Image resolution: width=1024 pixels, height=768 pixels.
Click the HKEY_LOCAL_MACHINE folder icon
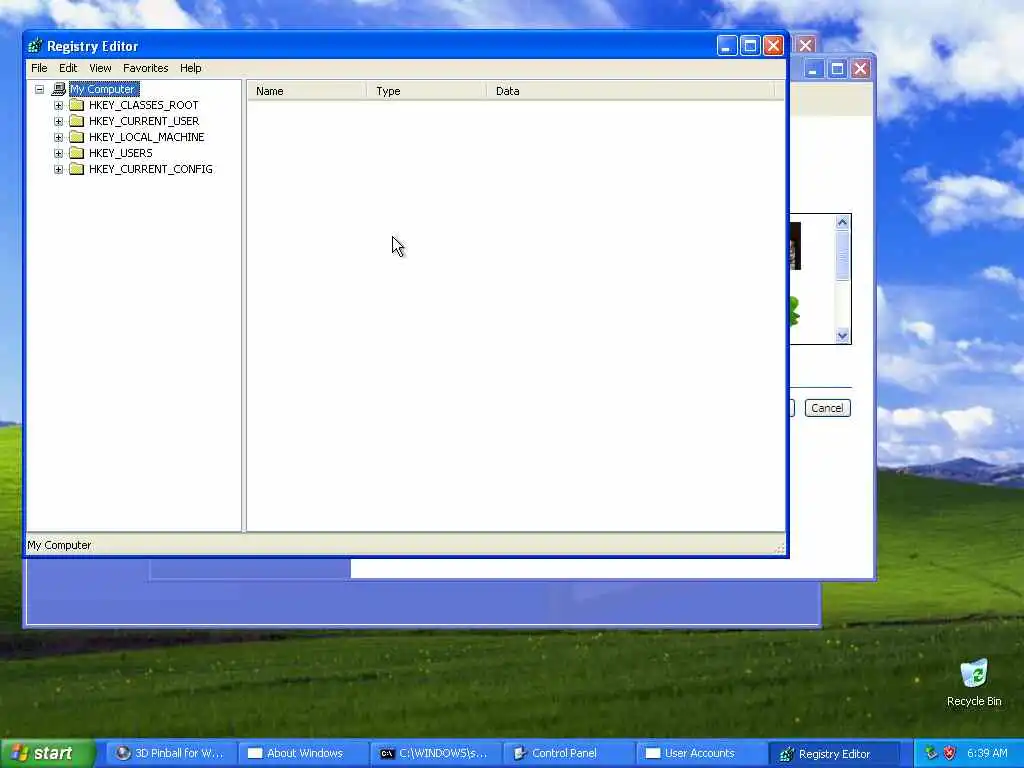click(x=77, y=136)
